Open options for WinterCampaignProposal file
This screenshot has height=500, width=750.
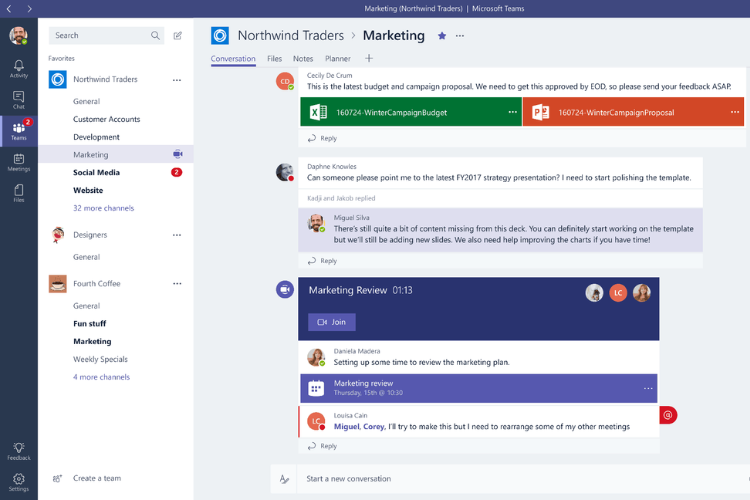pyautogui.click(x=735, y=112)
